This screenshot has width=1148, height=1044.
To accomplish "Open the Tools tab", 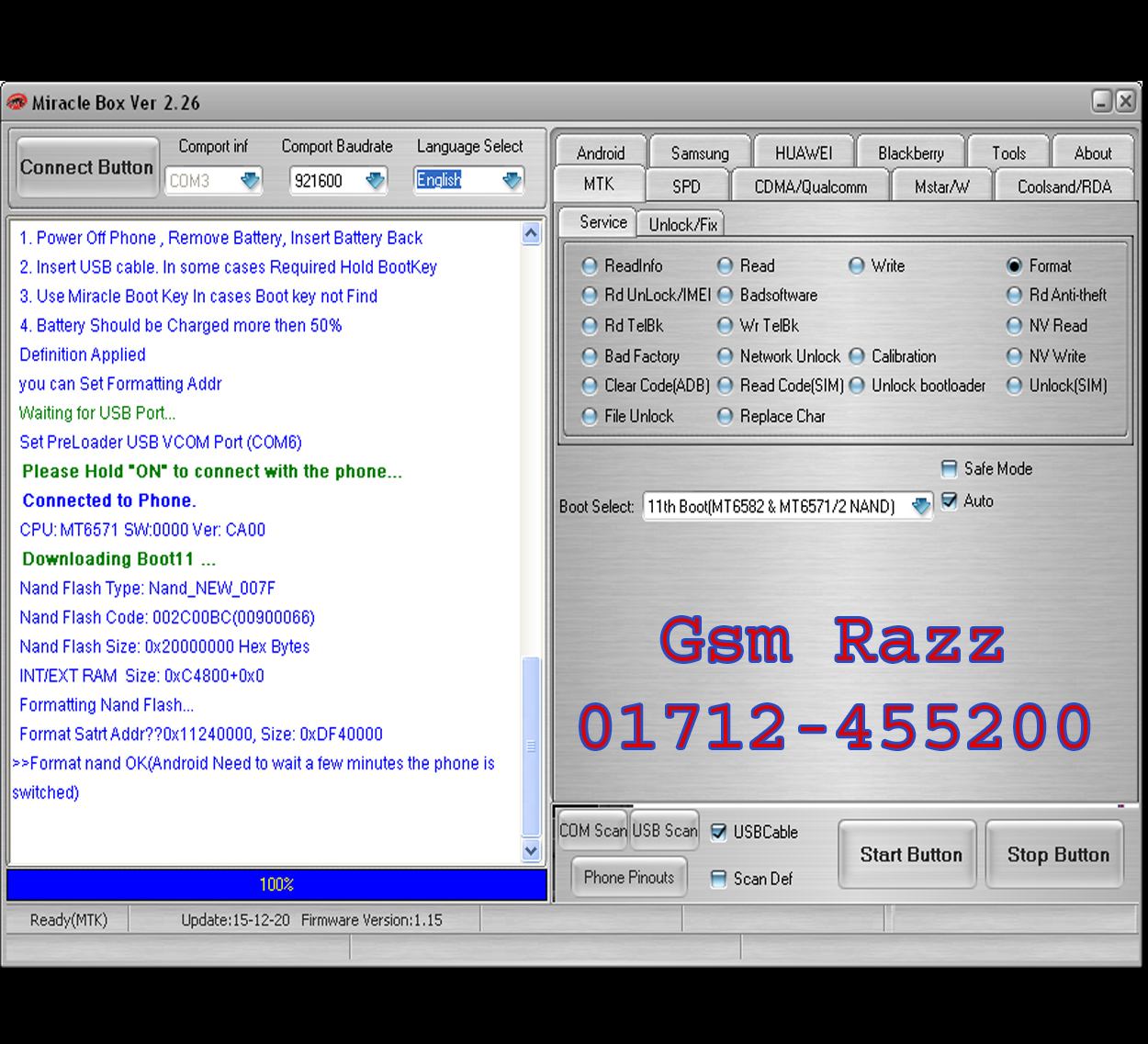I will point(1008,152).
